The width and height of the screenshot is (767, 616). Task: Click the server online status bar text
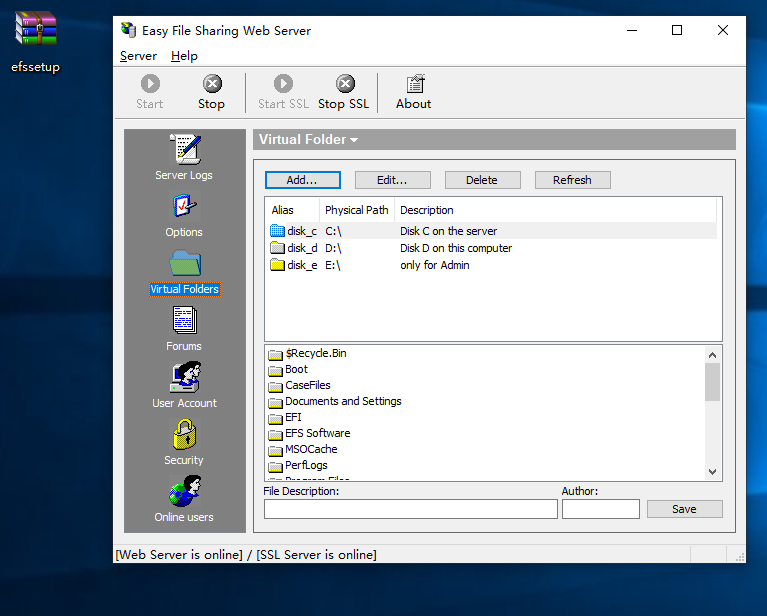246,554
